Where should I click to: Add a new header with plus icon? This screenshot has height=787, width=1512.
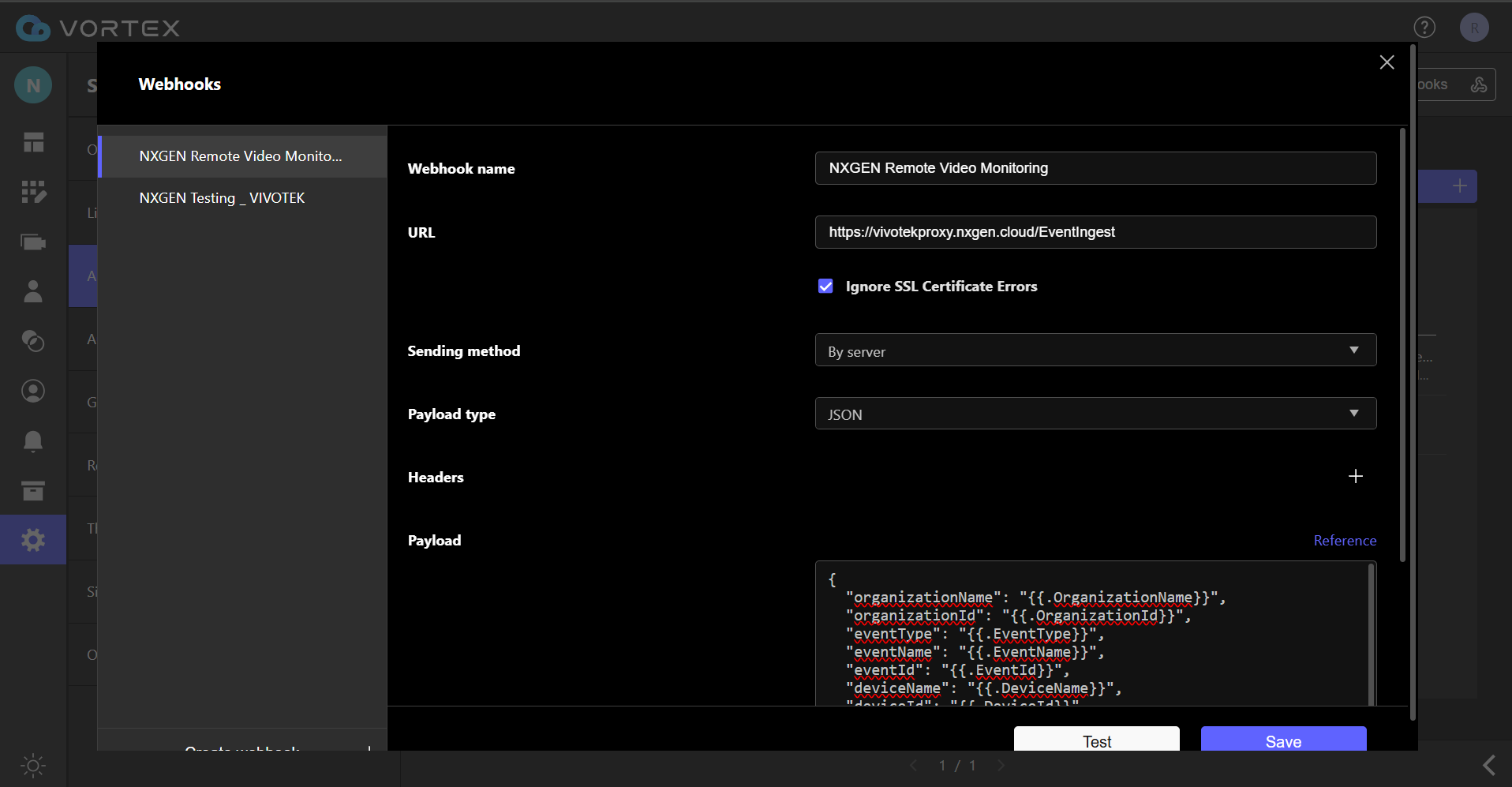tap(1355, 477)
